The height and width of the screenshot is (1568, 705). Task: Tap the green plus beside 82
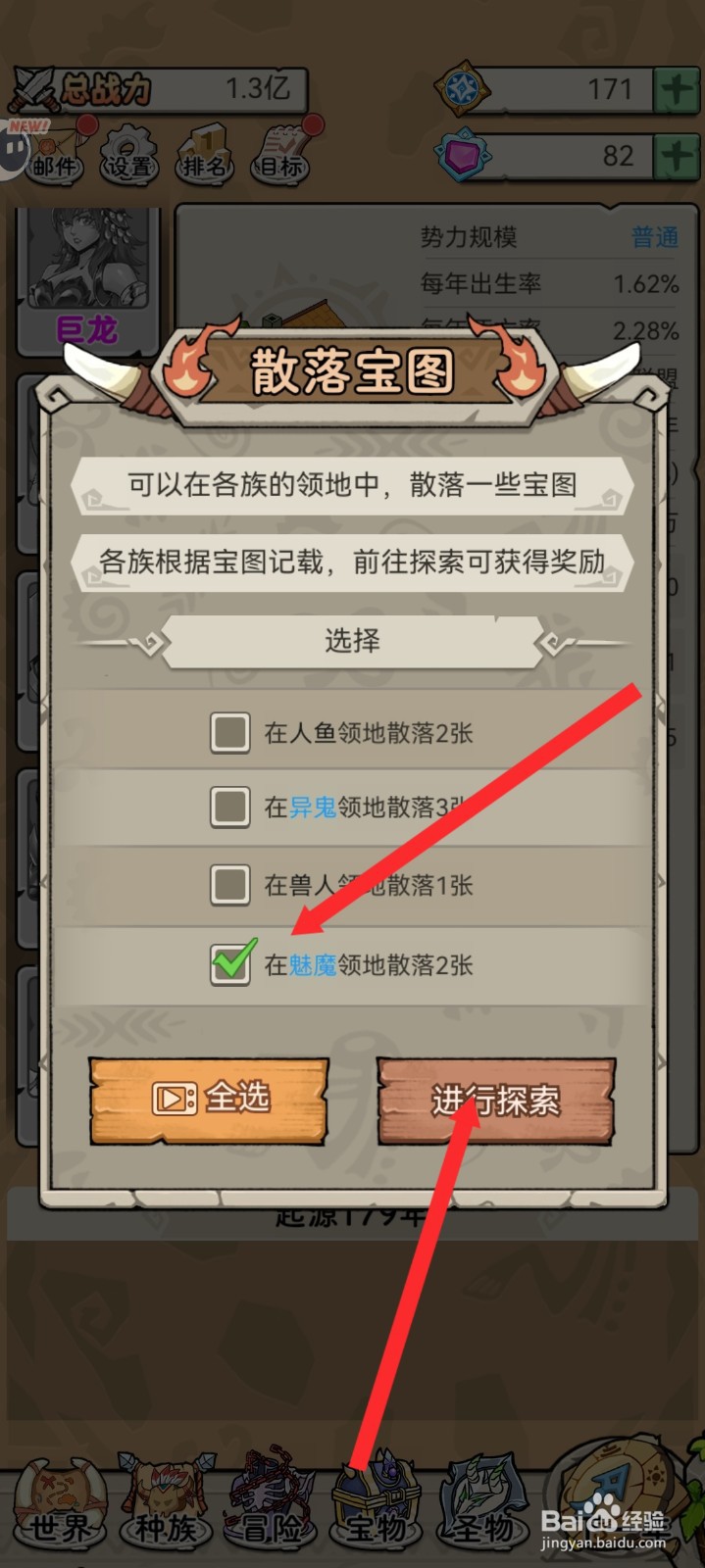(x=677, y=156)
